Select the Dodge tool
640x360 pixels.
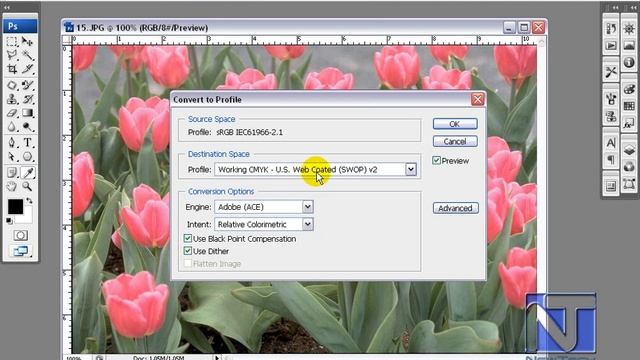27,127
